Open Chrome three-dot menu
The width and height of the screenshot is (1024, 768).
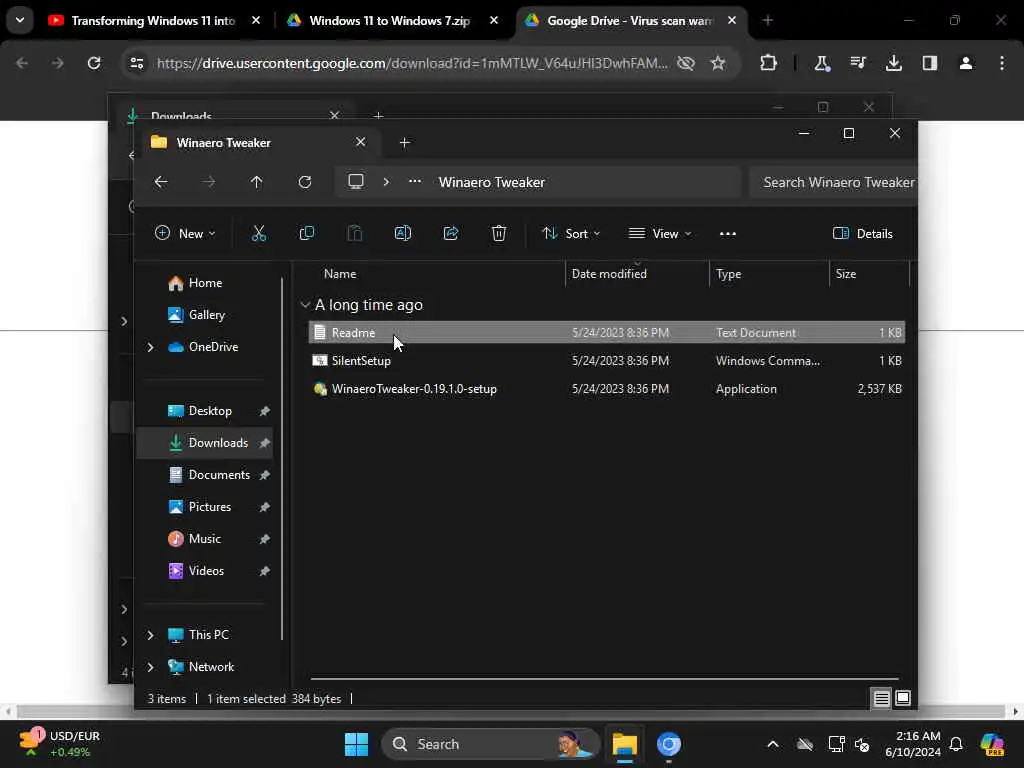pyautogui.click(x=1002, y=63)
